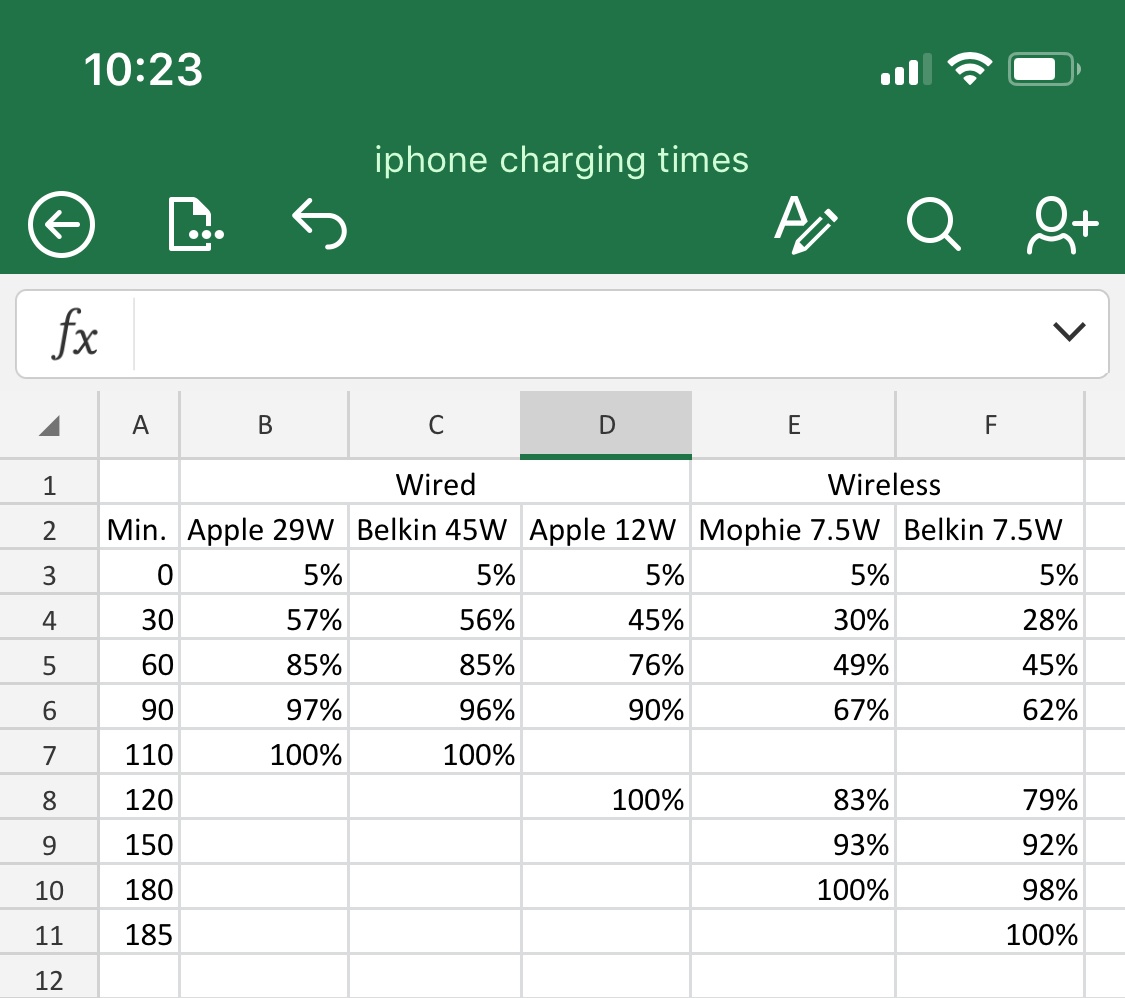Screen dimensions: 1125x998
Task: Tap the document title 'iphone charging times'
Action: click(561, 160)
